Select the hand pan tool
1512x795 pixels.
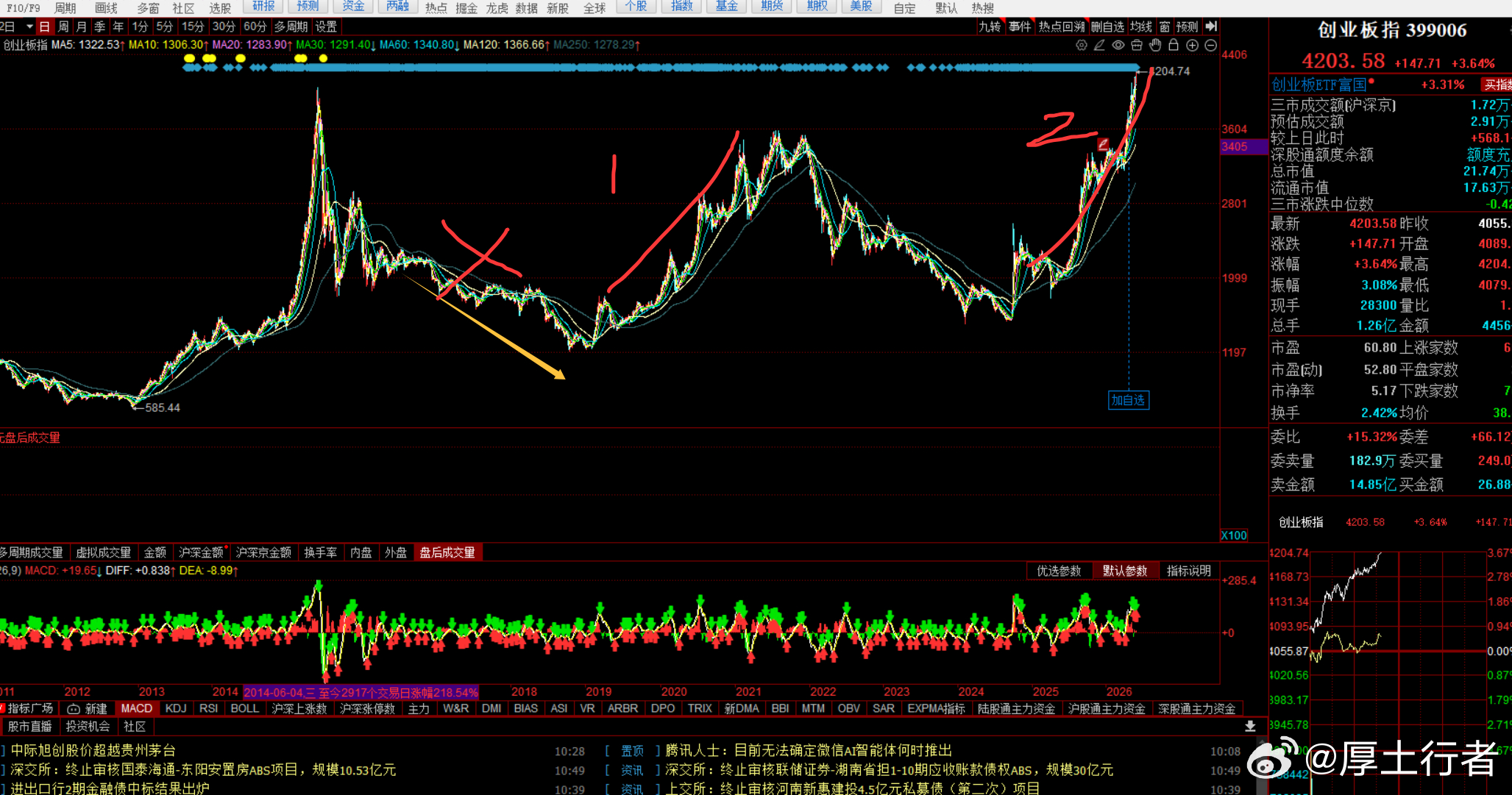tap(1155, 45)
